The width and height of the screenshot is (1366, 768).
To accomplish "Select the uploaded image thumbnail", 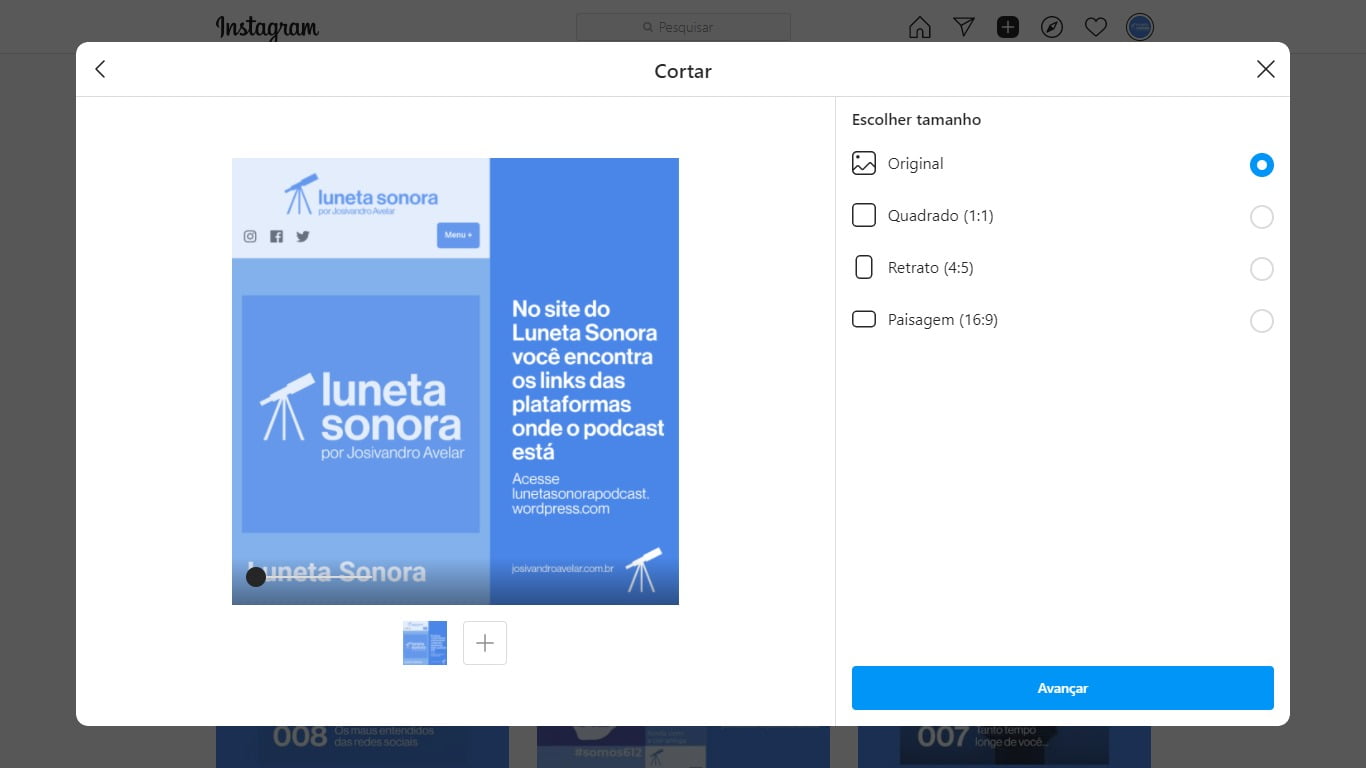I will 425,643.
